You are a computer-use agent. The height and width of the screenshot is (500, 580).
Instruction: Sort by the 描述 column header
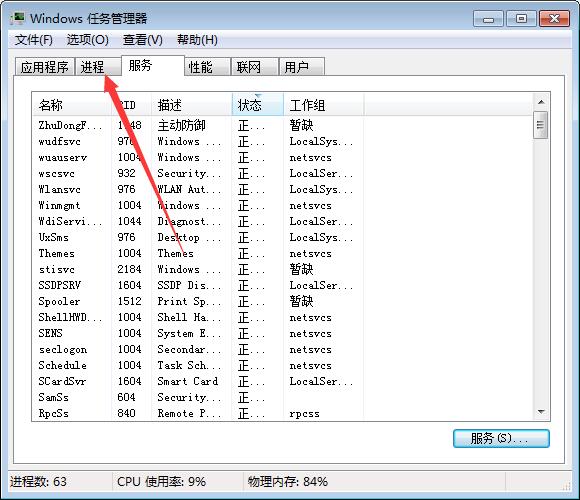[192, 105]
